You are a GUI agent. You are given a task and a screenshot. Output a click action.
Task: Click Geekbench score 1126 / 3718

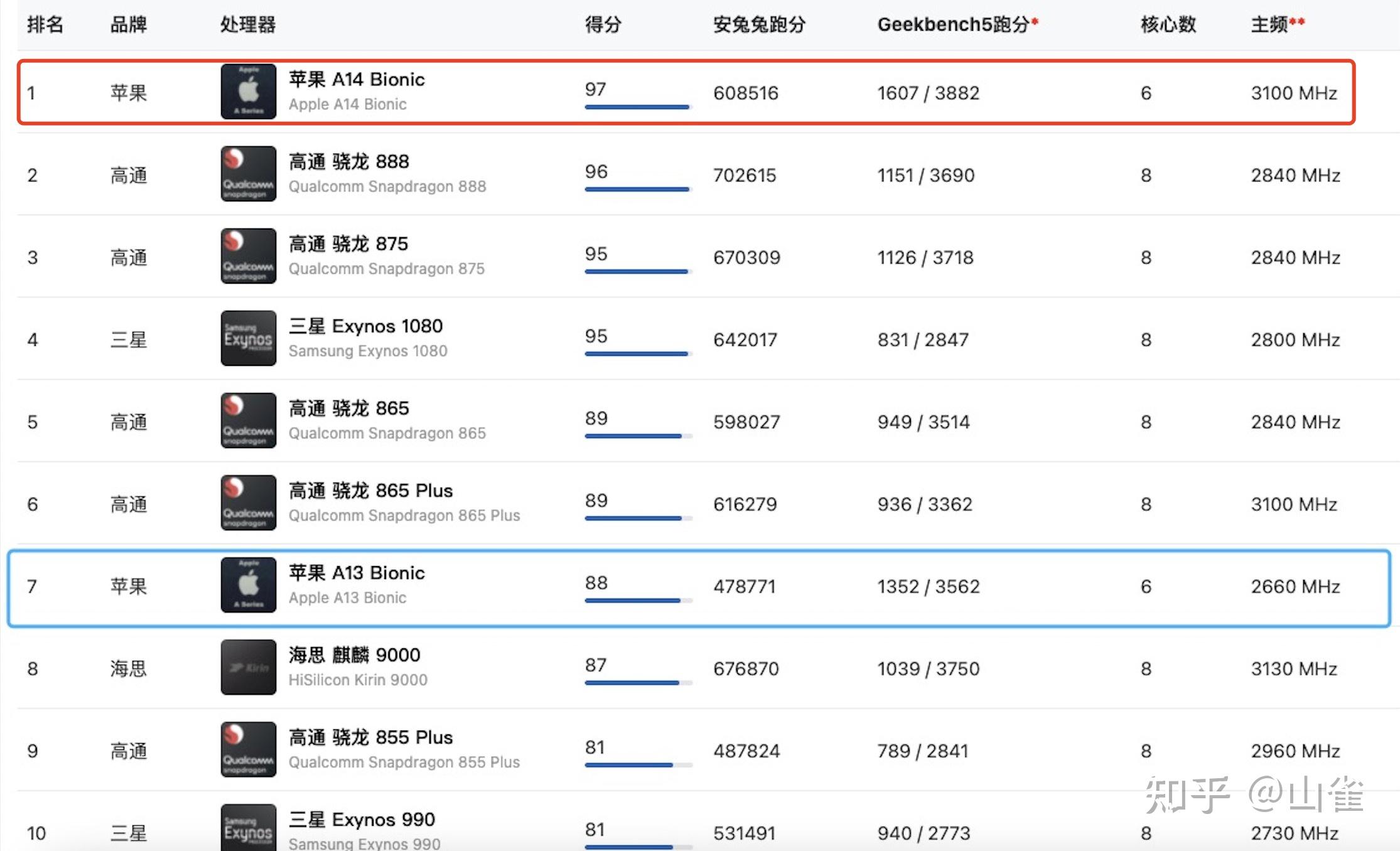[925, 257]
